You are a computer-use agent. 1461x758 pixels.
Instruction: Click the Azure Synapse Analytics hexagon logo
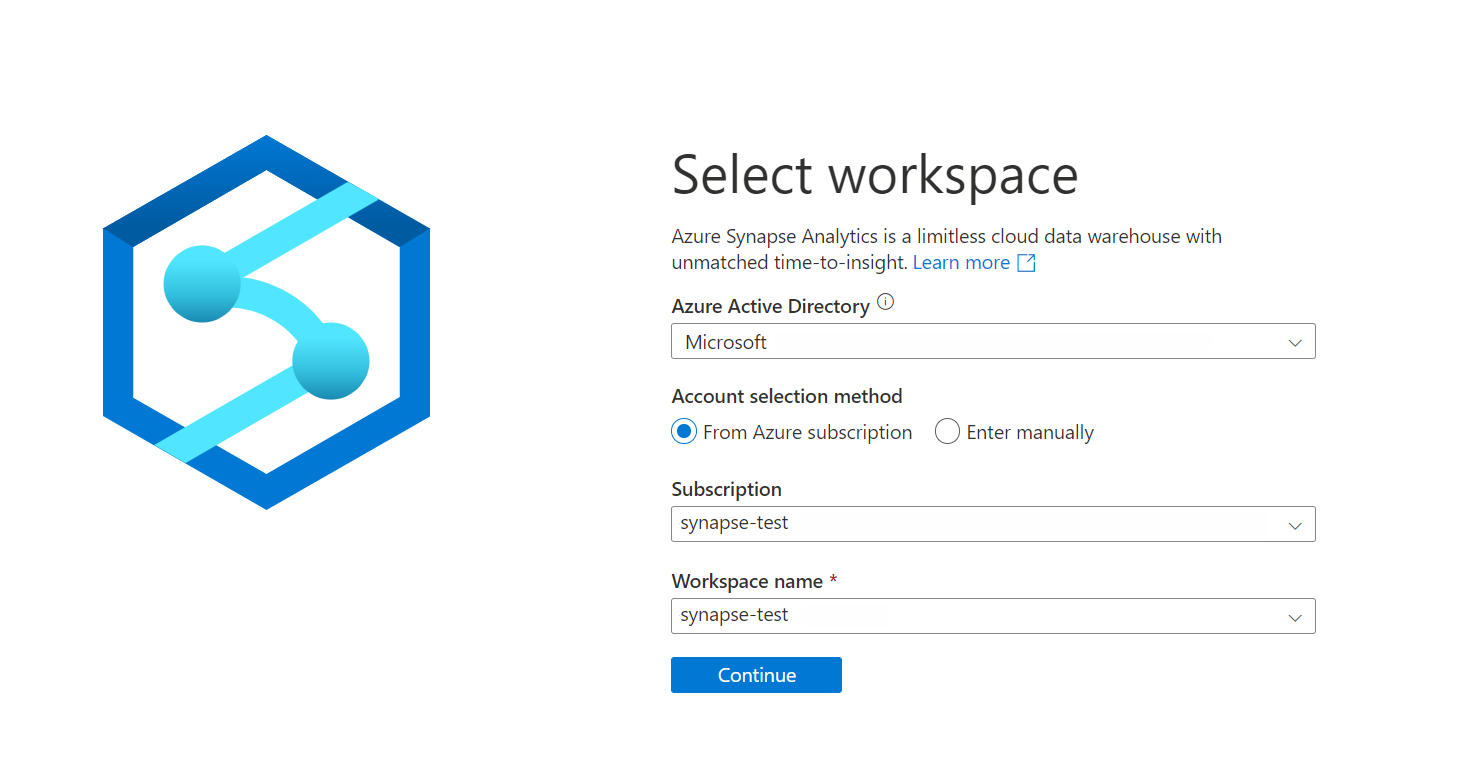click(266, 322)
